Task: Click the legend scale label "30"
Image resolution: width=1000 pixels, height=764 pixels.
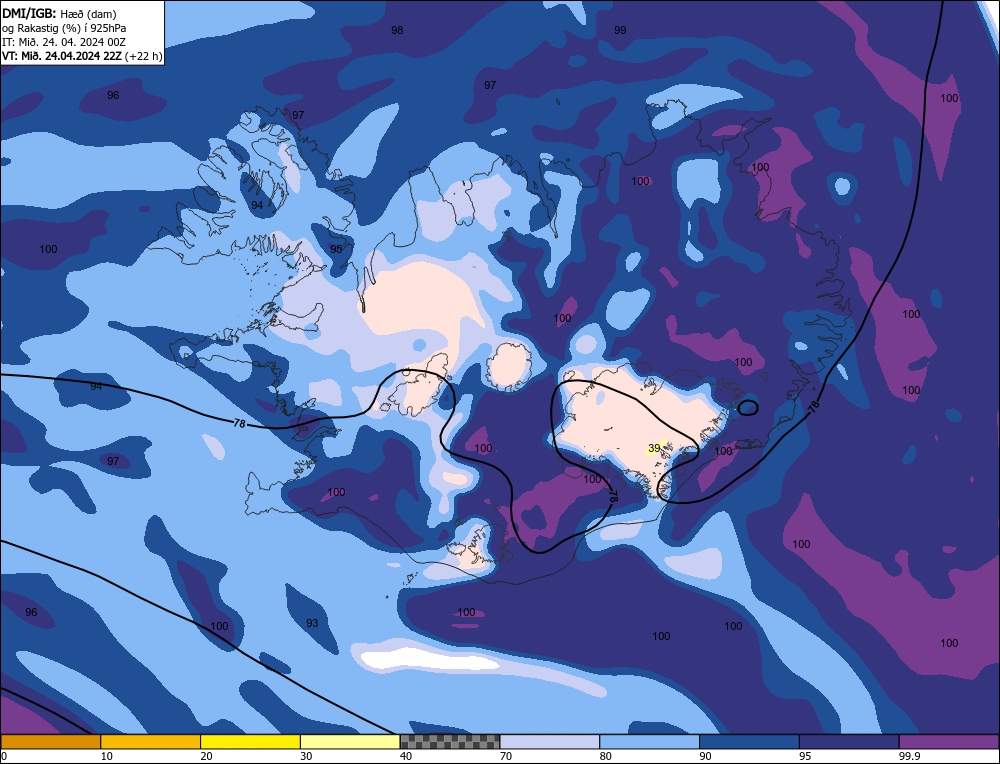Action: tap(306, 756)
